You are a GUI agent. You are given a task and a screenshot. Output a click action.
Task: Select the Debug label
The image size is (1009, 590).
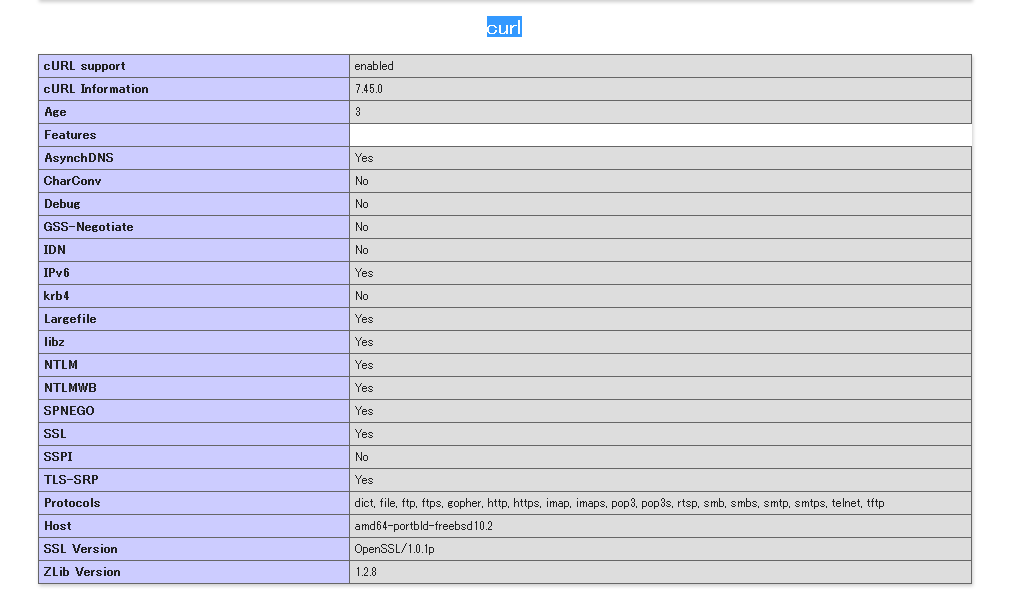62,204
